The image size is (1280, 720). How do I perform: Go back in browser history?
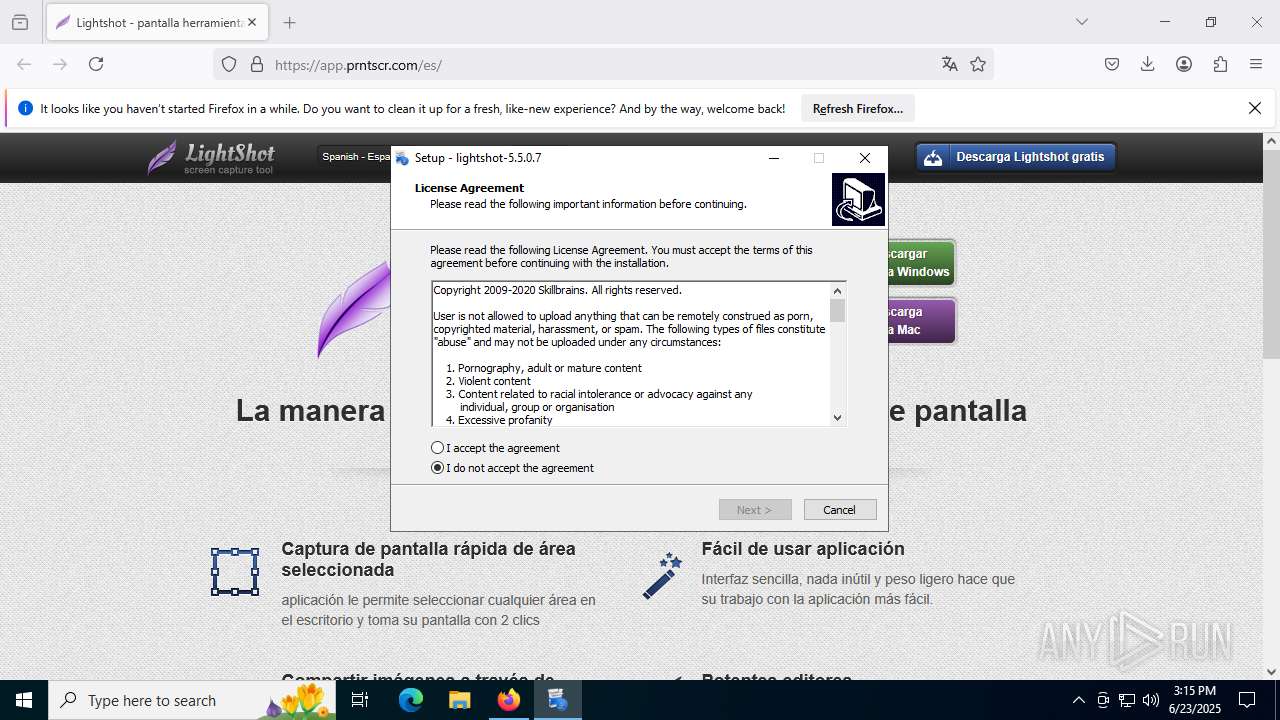coord(24,64)
